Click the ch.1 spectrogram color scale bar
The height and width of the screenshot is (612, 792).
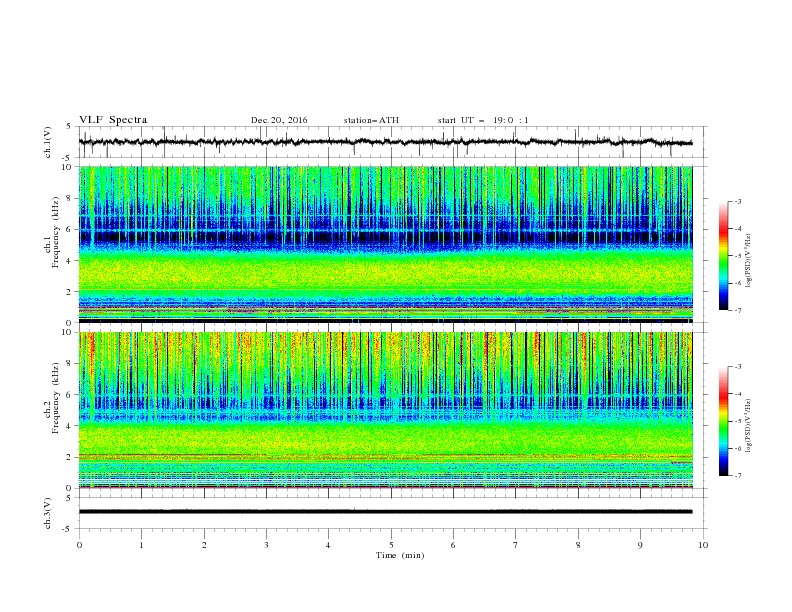pyautogui.click(x=723, y=256)
